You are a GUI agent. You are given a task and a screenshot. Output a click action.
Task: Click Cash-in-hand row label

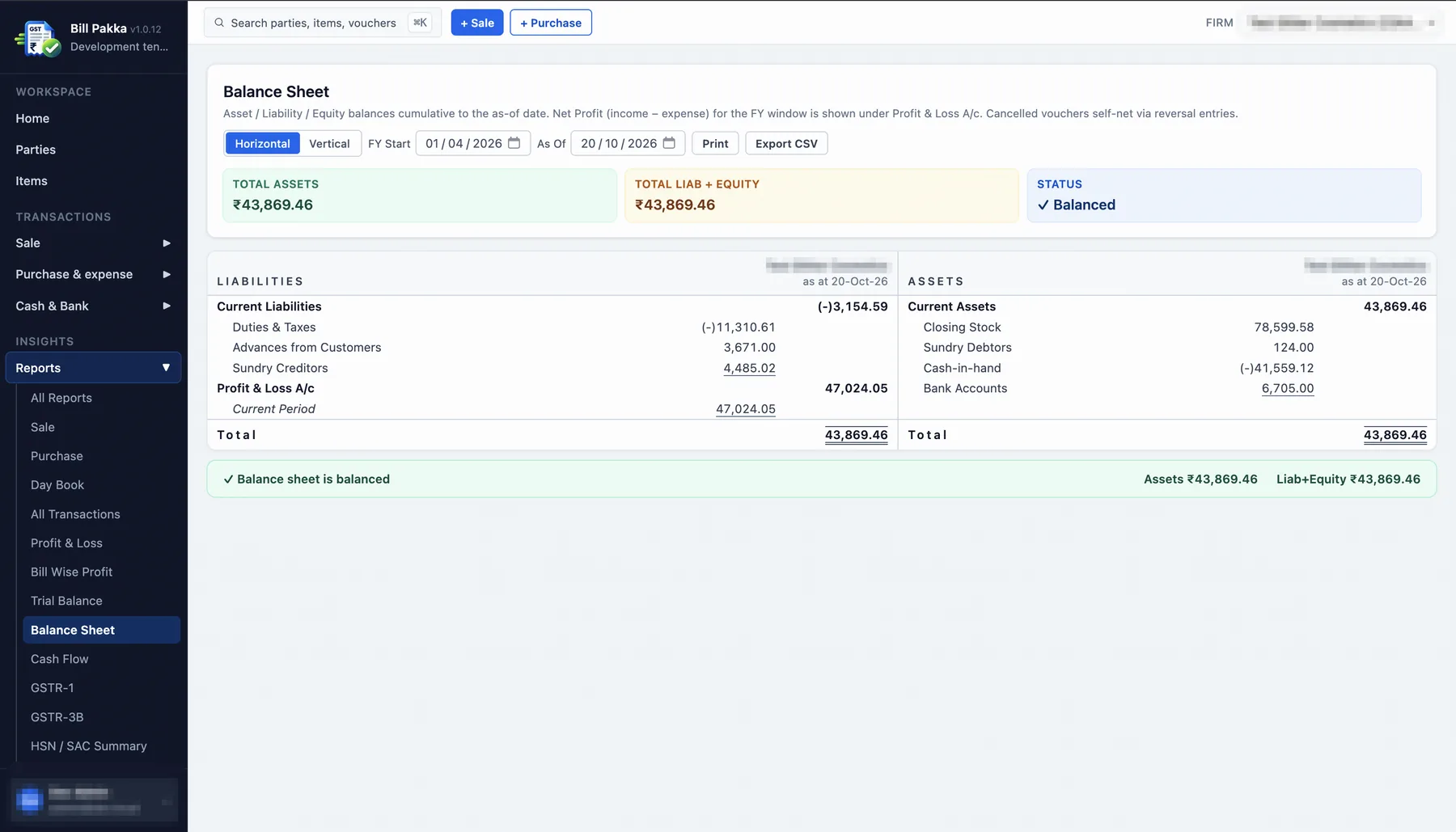coord(963,368)
